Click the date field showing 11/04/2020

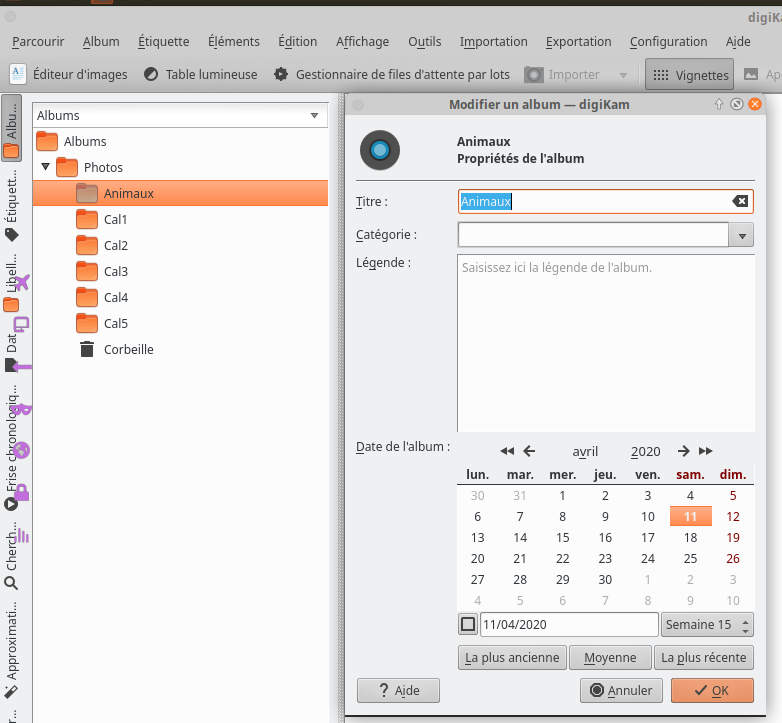click(x=569, y=625)
